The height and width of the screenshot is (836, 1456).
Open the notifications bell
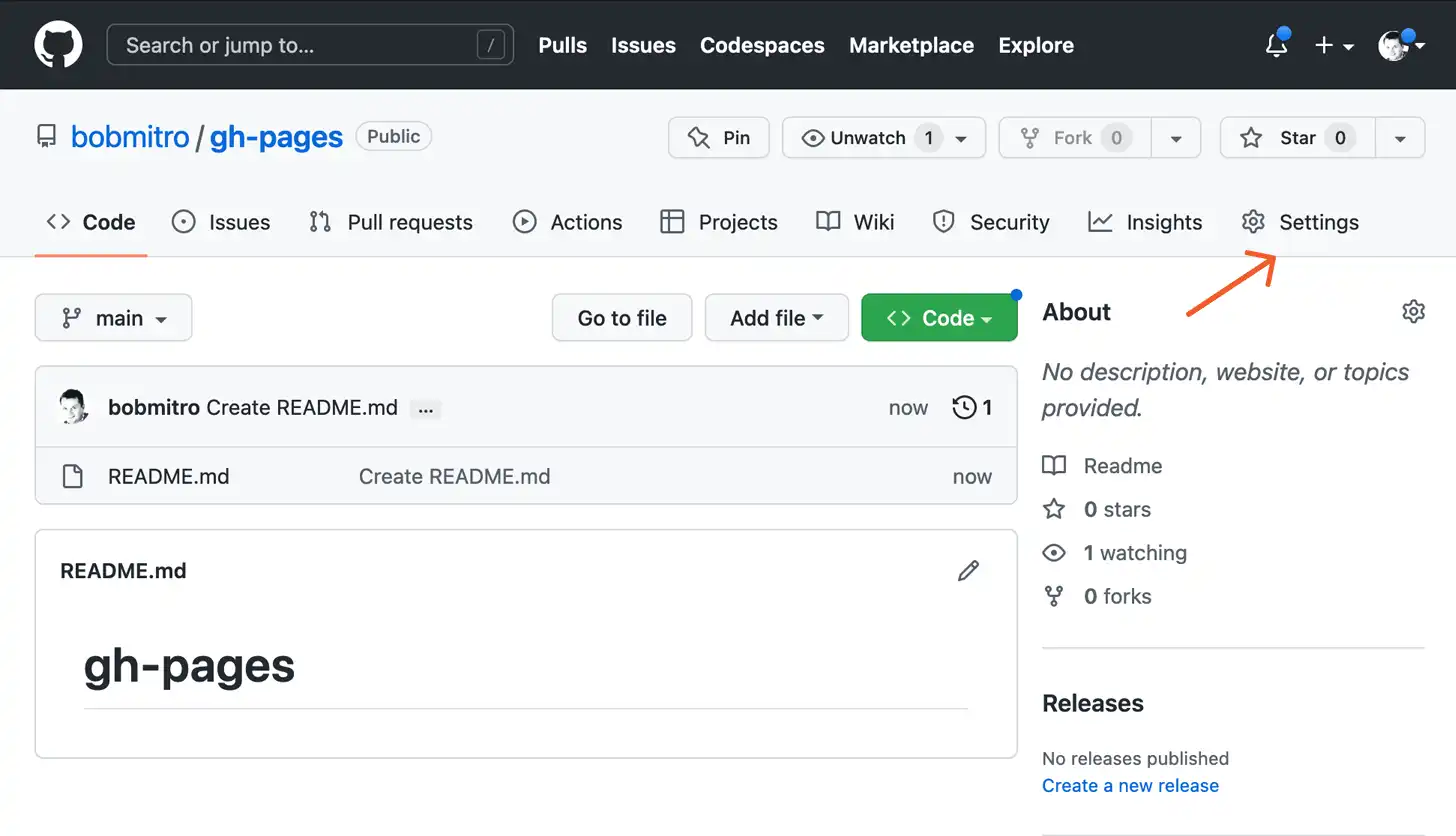pos(1276,45)
